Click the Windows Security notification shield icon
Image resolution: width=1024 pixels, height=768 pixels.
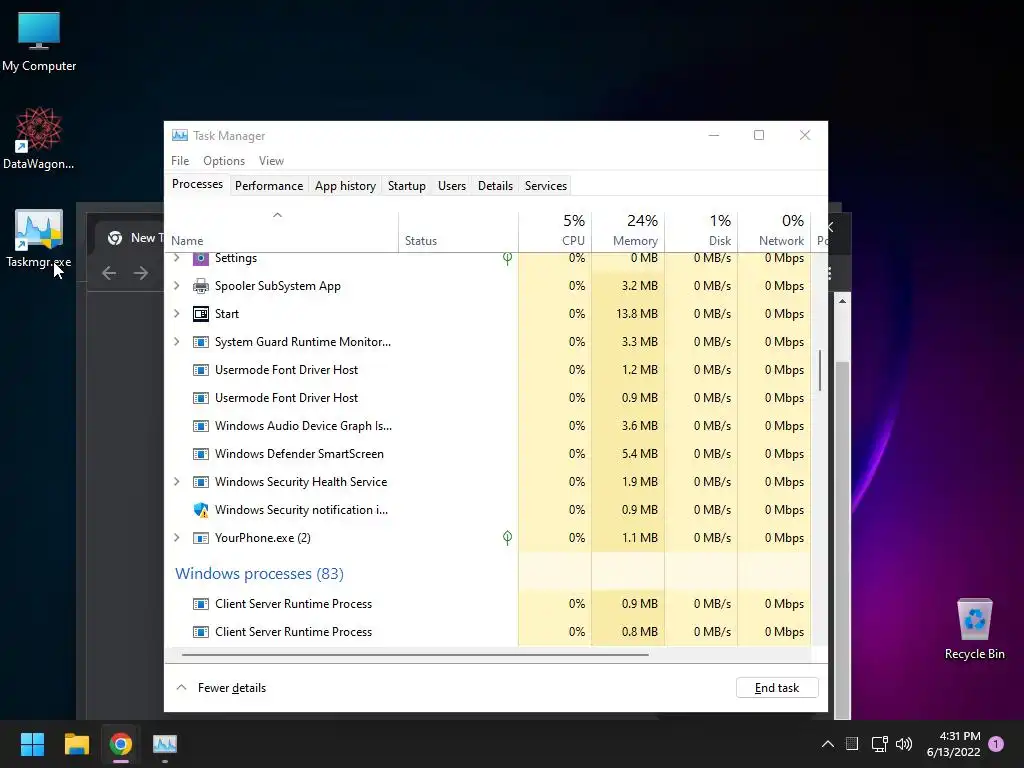tap(200, 510)
